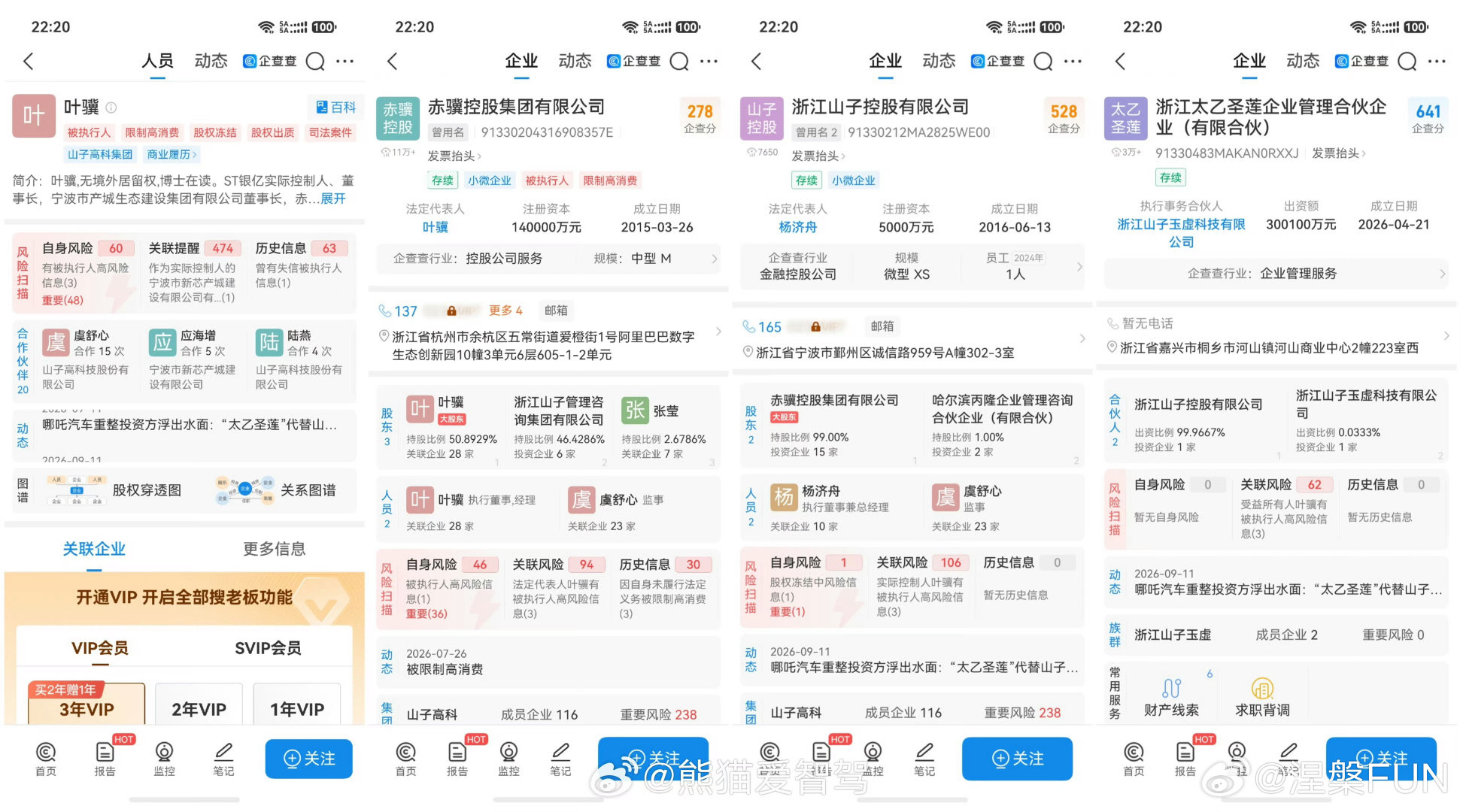Open 邮箱 button in 赤骥控股集团 screen
This screenshot has height=812, width=1460.
point(557,311)
